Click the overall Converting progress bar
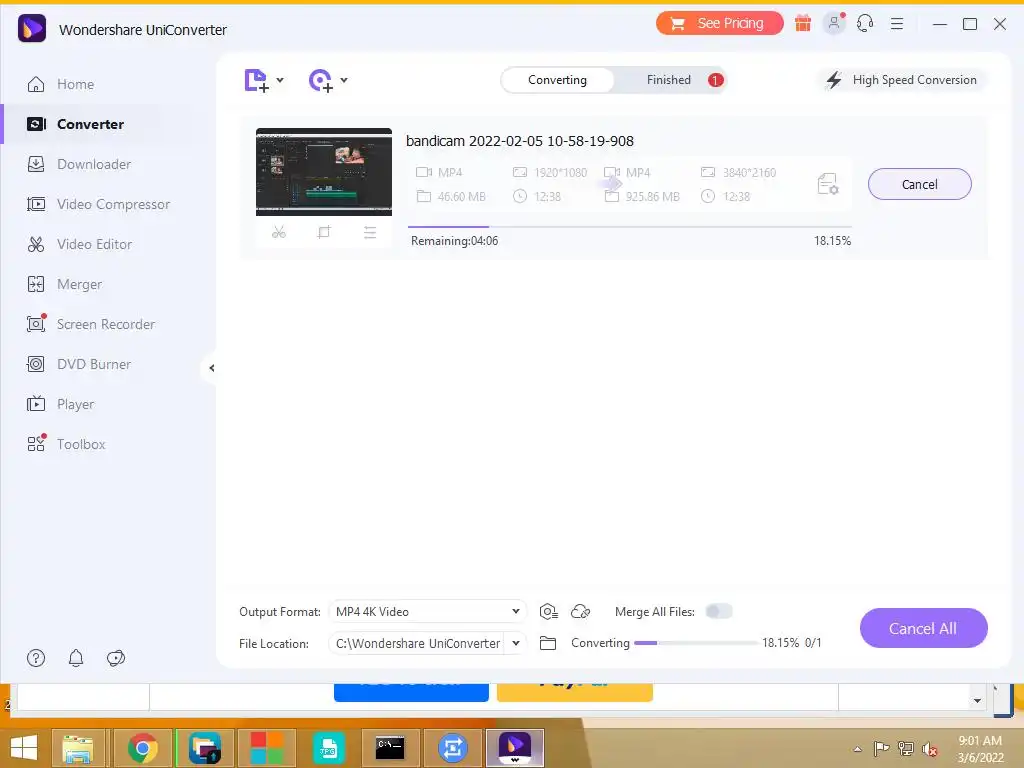Image resolution: width=1024 pixels, height=768 pixels. pos(696,643)
